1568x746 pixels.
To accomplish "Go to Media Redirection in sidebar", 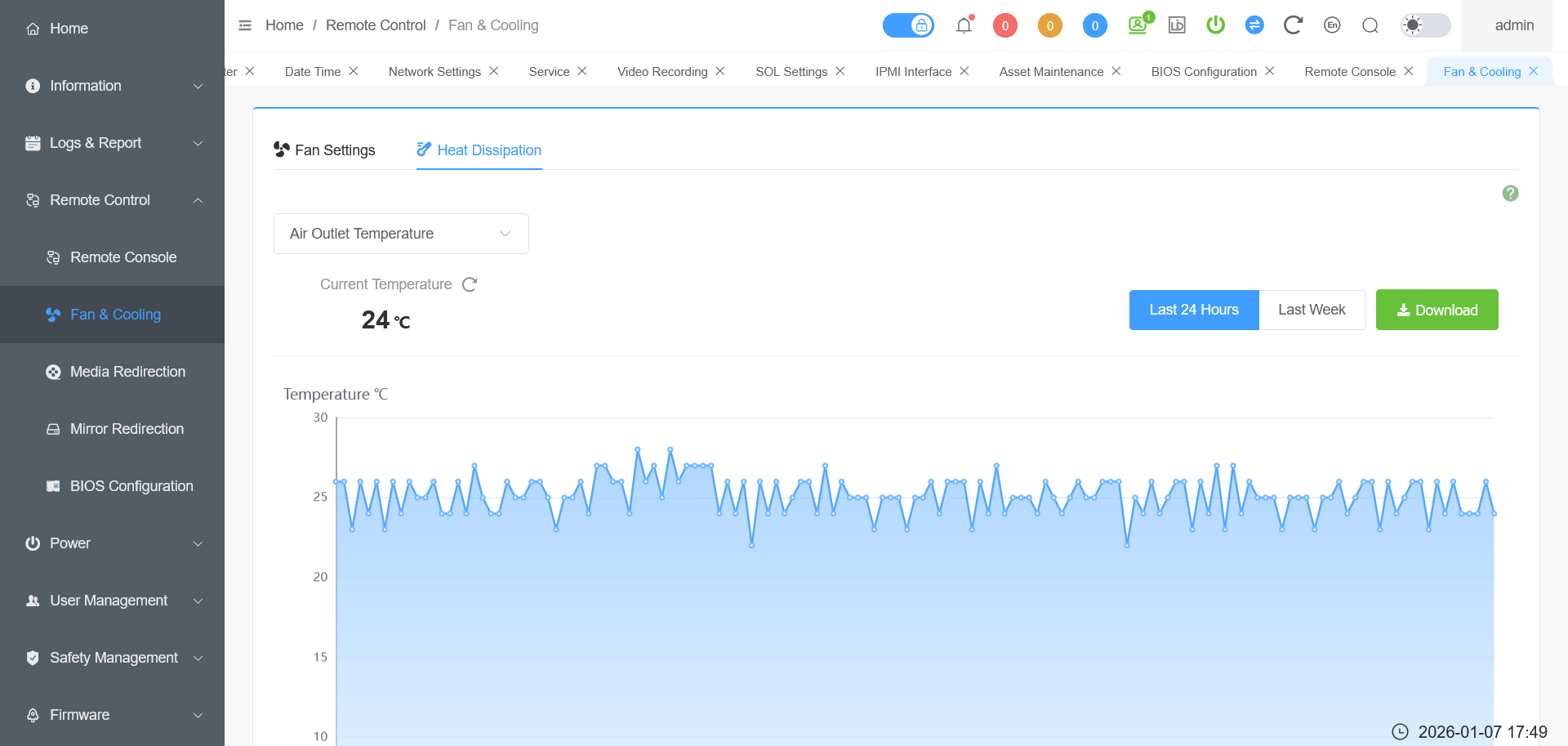I will 127,372.
